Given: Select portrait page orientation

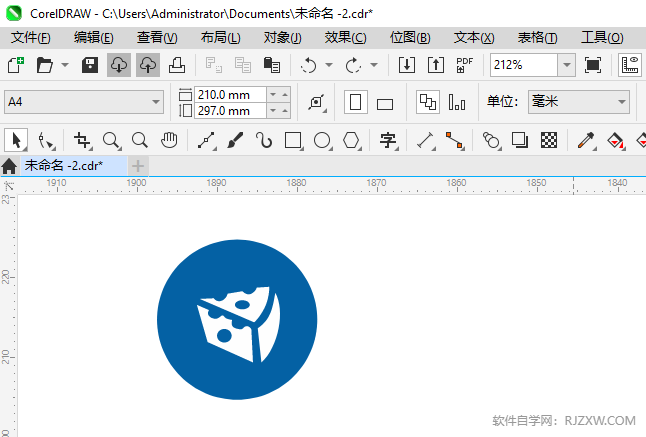Looking at the screenshot, I should pyautogui.click(x=356, y=102).
